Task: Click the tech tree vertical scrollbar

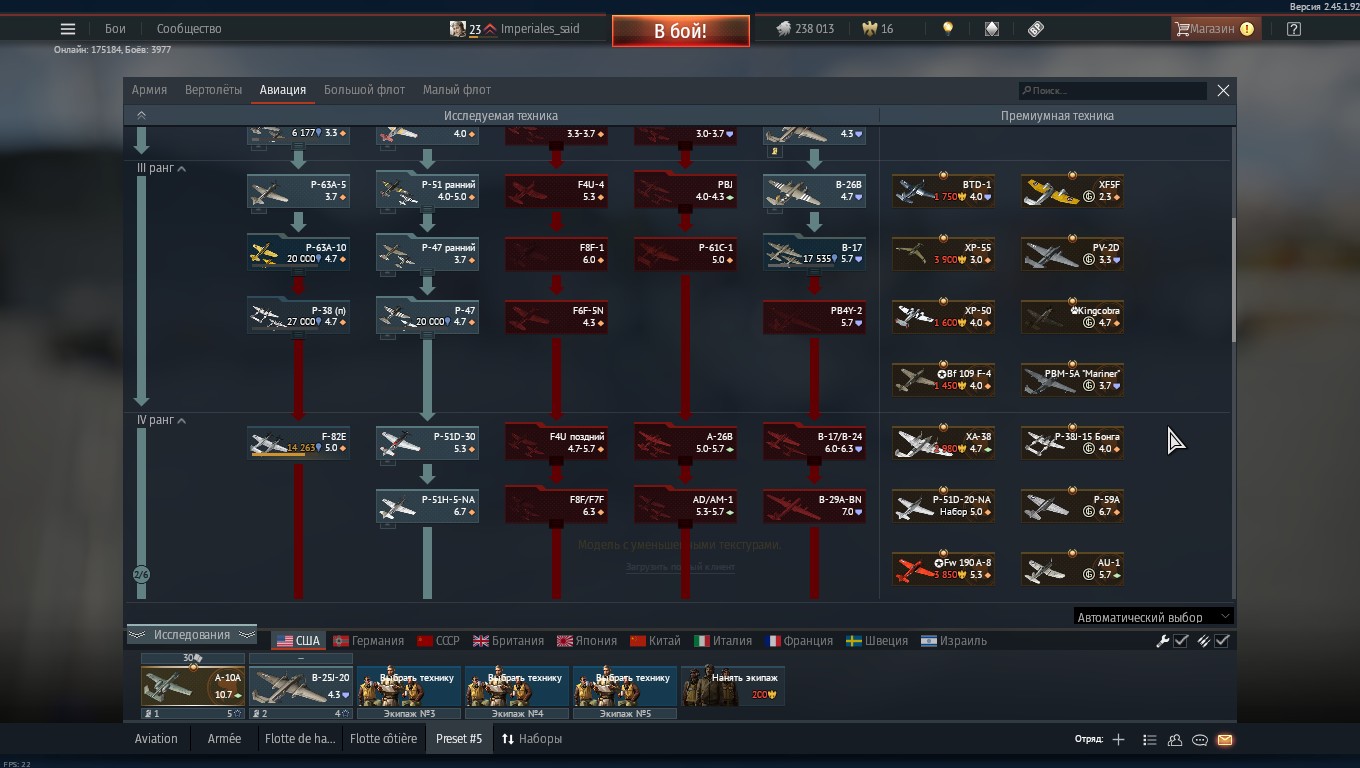Action: (1233, 280)
